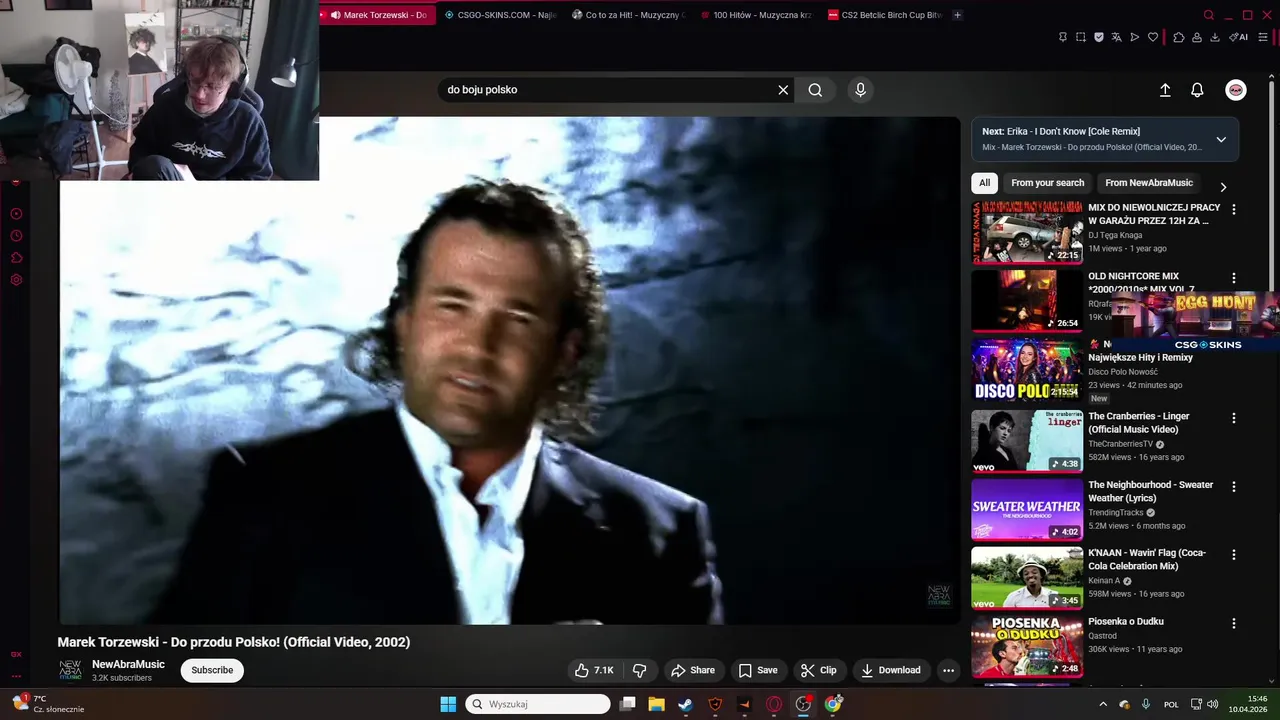Viewport: 1280px width, 720px height.
Task: Open the browser profile person icon
Action: tap(1196, 37)
